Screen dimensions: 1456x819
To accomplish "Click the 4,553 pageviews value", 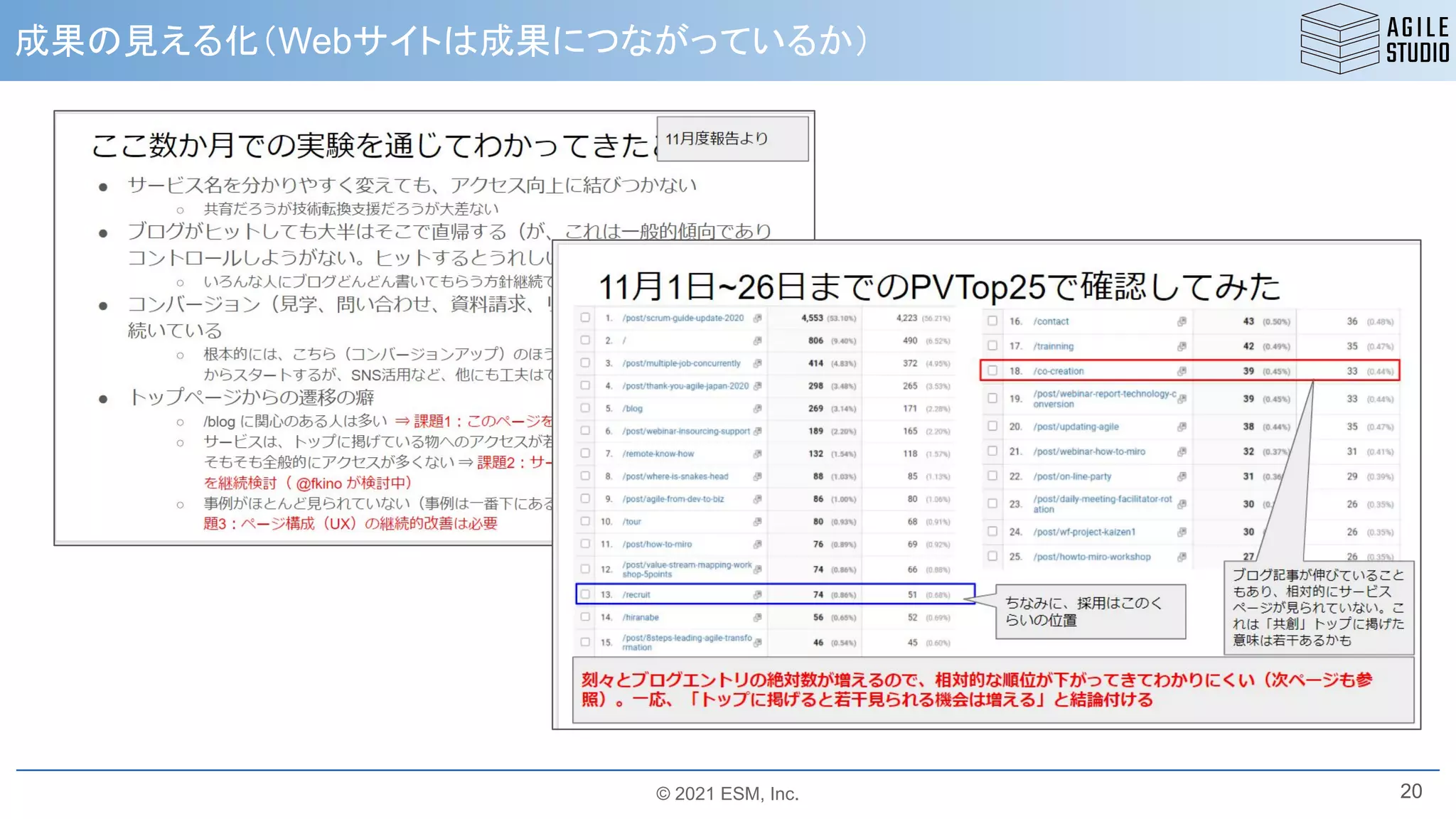I will click(812, 318).
